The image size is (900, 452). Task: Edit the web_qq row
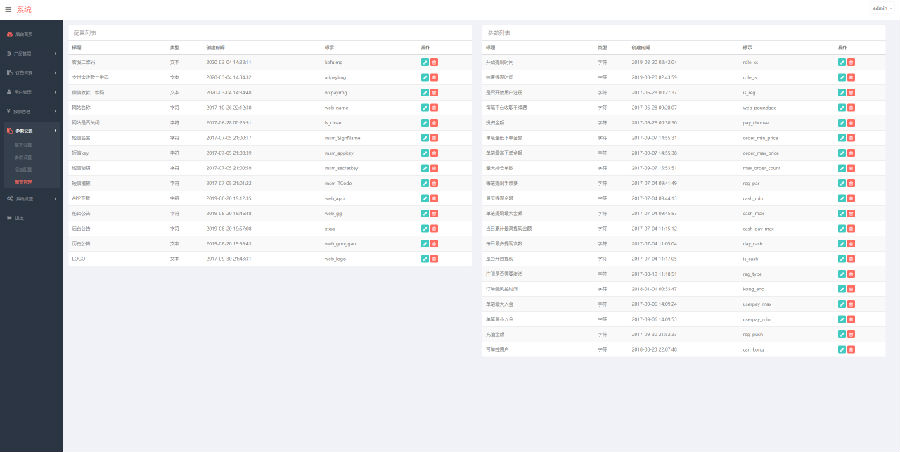(x=425, y=213)
